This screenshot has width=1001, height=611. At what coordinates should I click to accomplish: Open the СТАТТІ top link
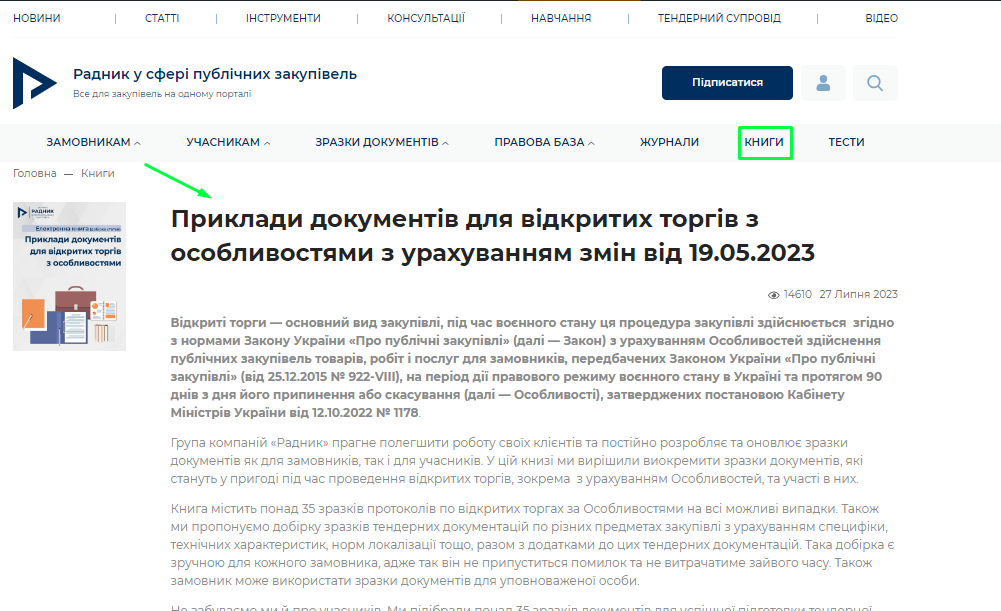162,18
